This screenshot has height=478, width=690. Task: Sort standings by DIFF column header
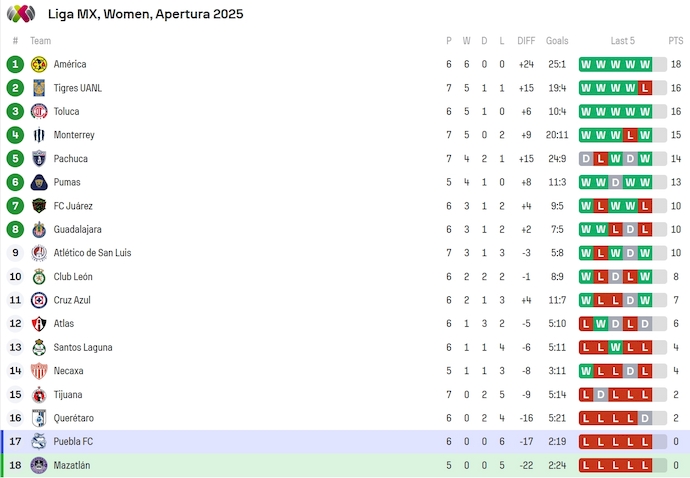coord(526,41)
